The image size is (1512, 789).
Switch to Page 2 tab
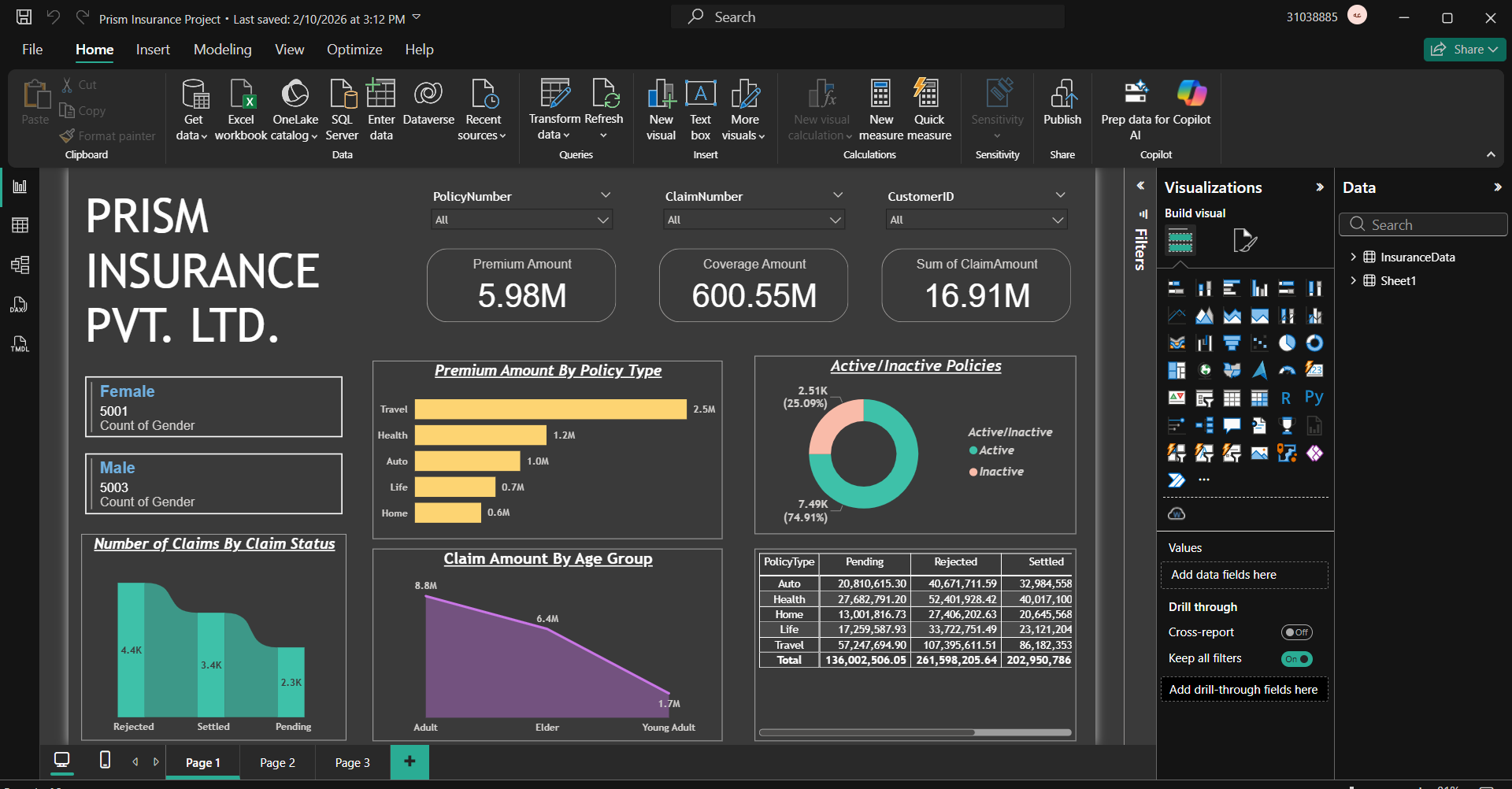coord(277,762)
